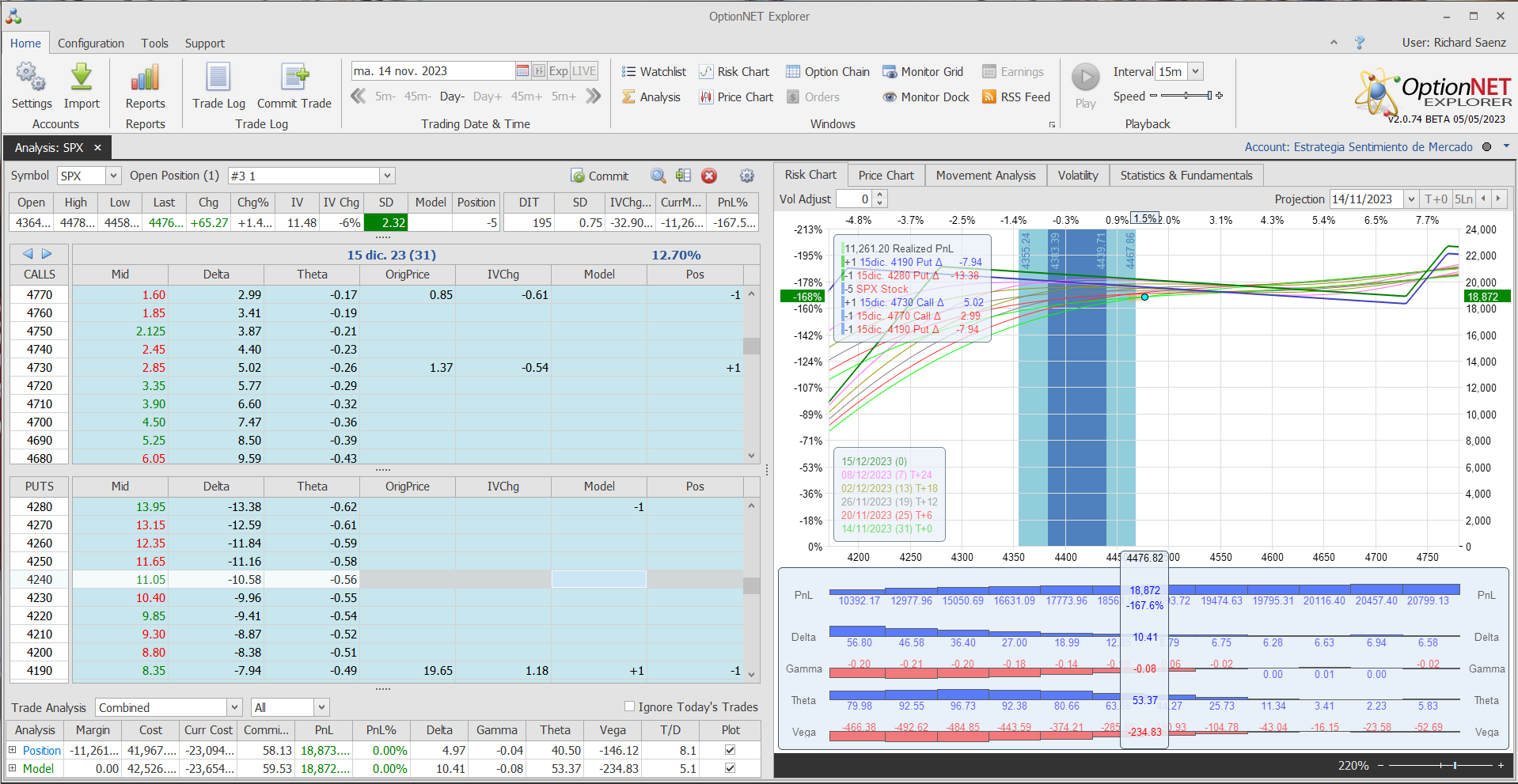Expand the Trade Analysis Combined dropdown
Viewport: 1518px width, 784px height.
(x=234, y=707)
